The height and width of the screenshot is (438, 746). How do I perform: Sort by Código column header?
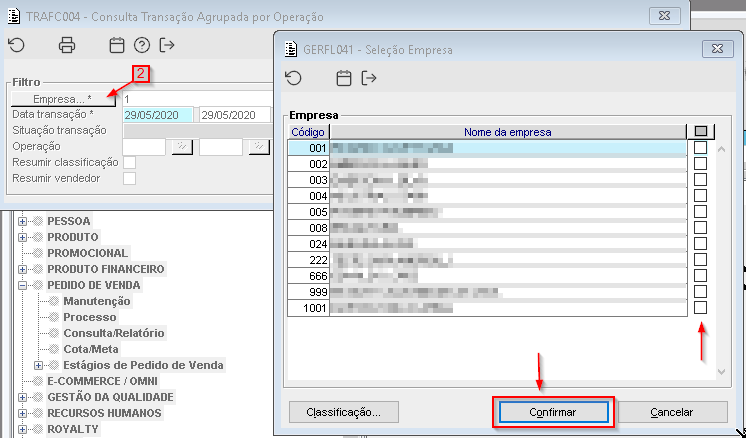point(308,132)
